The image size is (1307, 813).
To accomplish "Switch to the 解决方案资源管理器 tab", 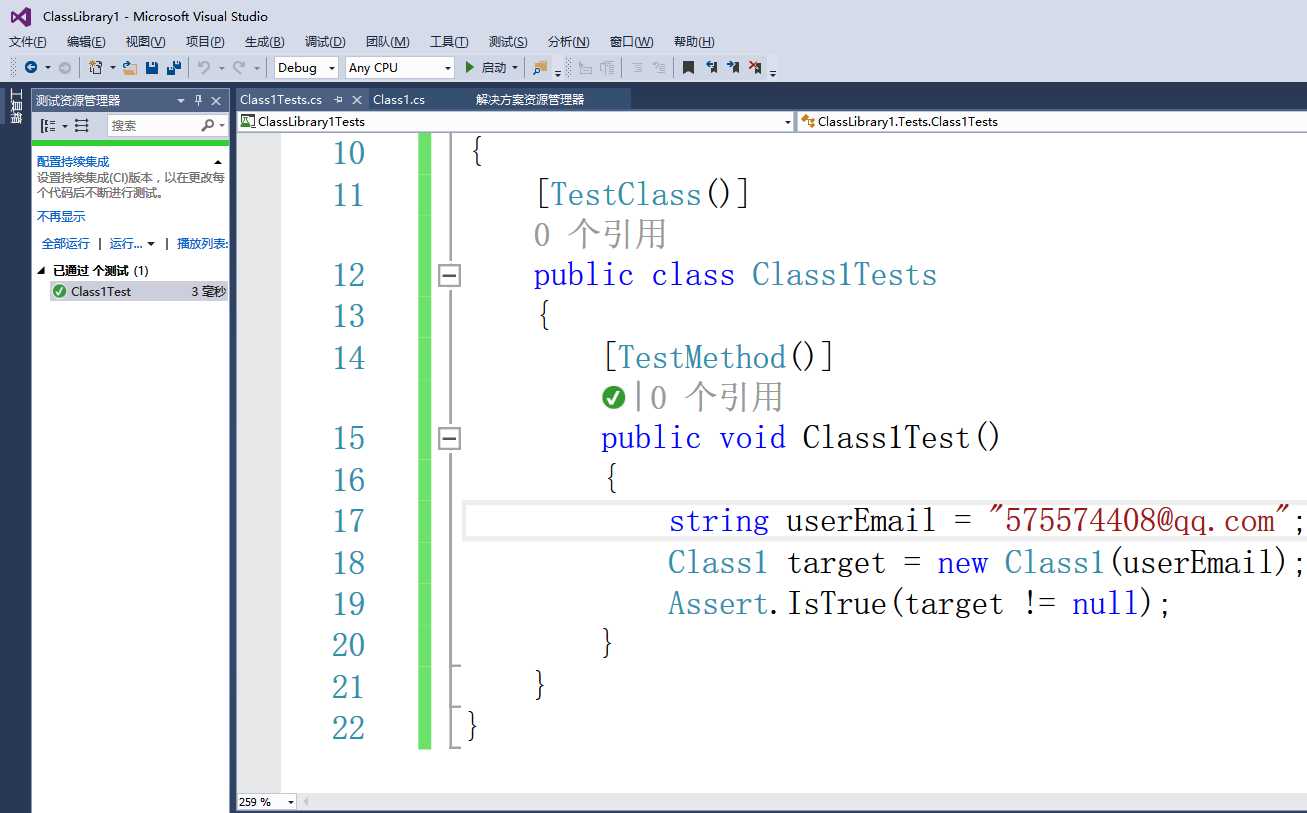I will click(x=530, y=99).
